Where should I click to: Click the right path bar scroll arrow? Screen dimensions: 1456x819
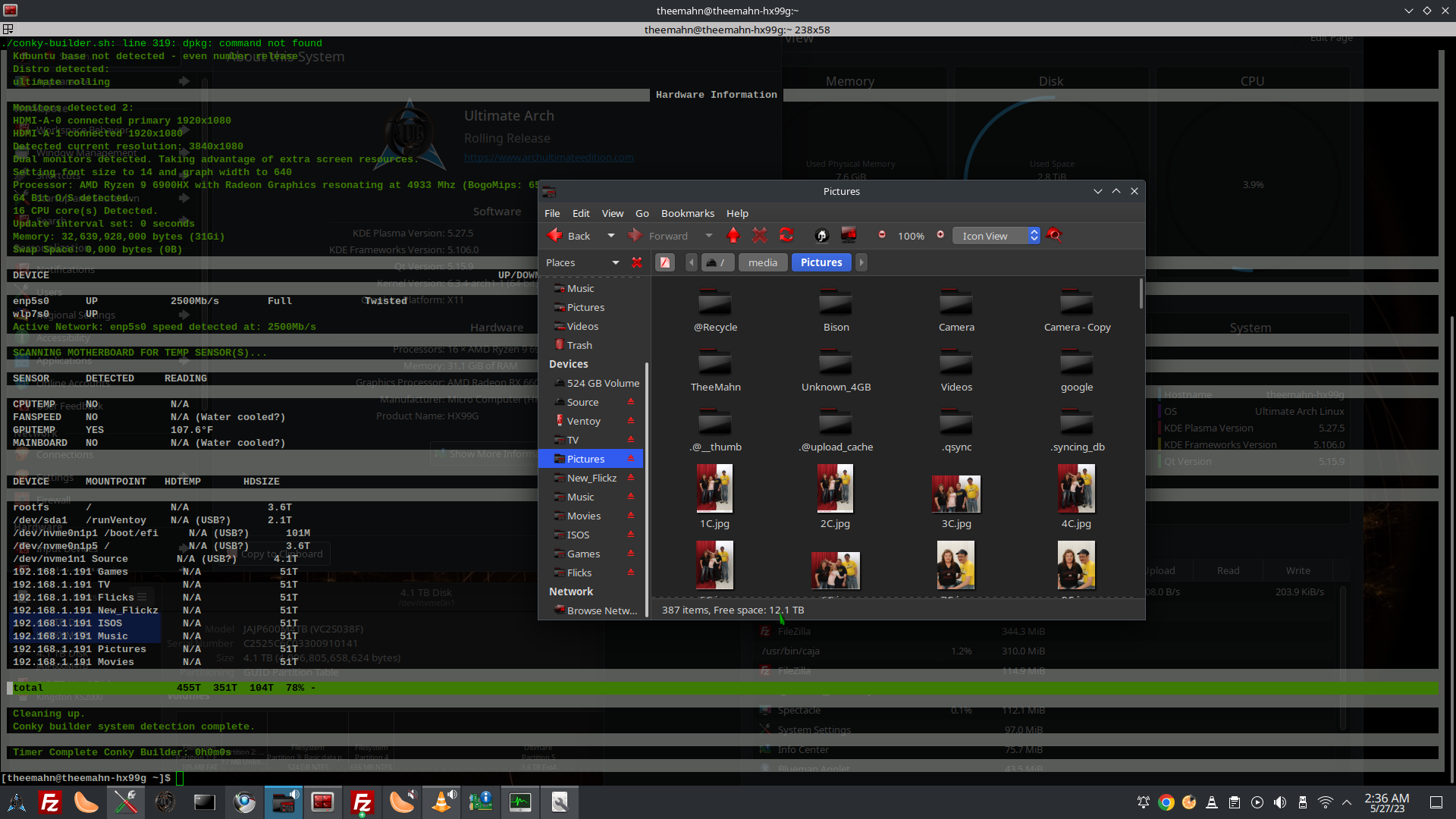pyautogui.click(x=861, y=262)
